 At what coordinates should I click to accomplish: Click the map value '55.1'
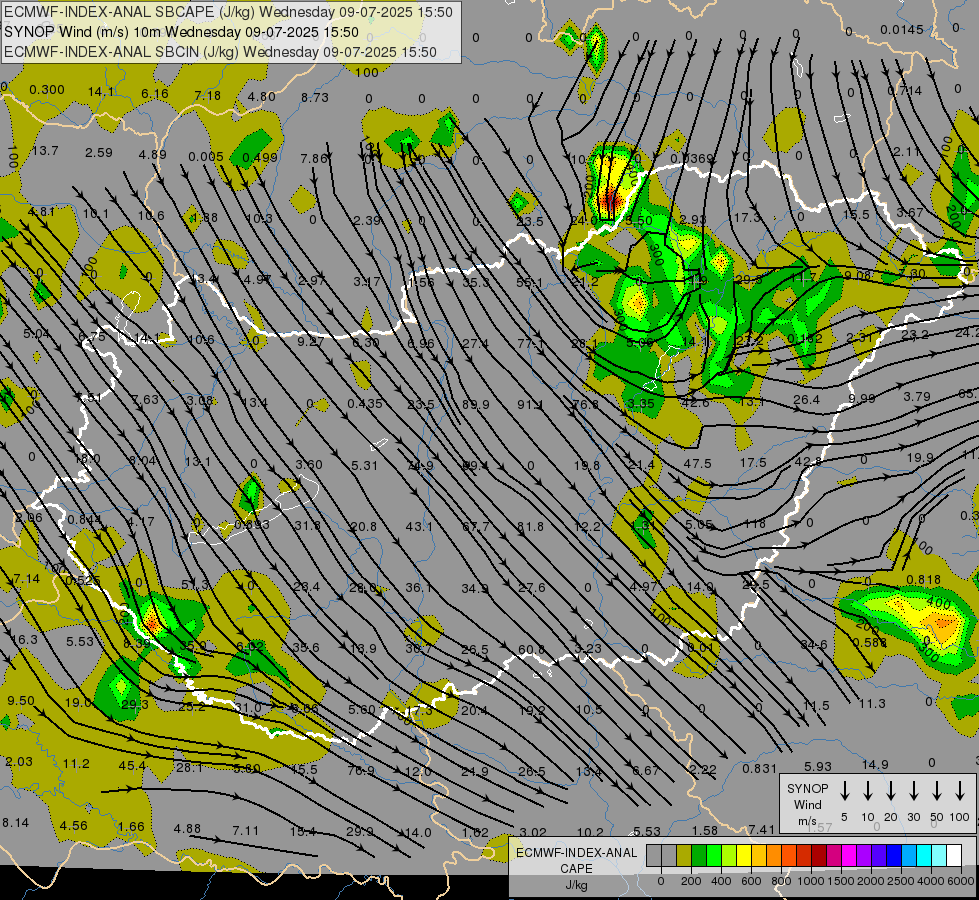(x=529, y=283)
